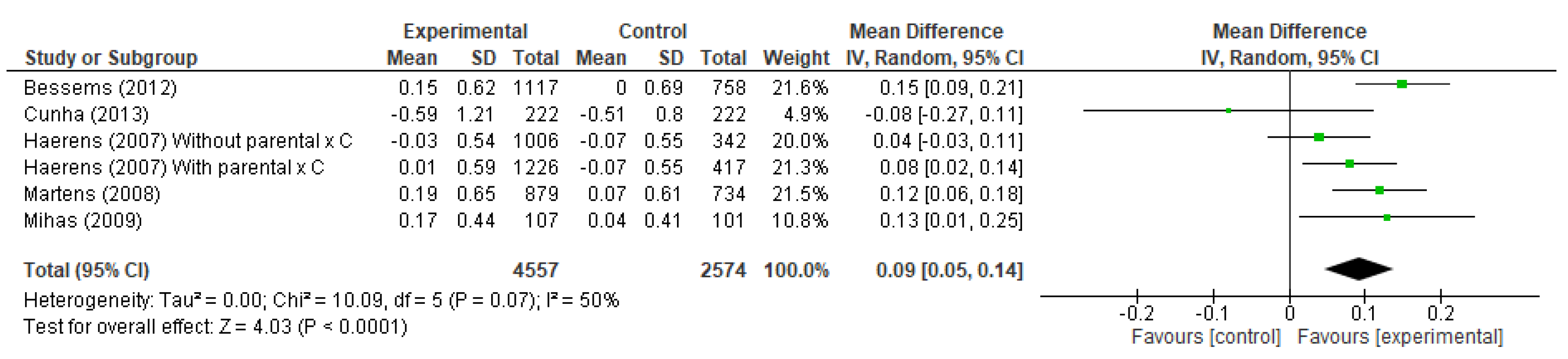Click the green square in the Martens row
This screenshot has height=359, width=1568.
1379,190
